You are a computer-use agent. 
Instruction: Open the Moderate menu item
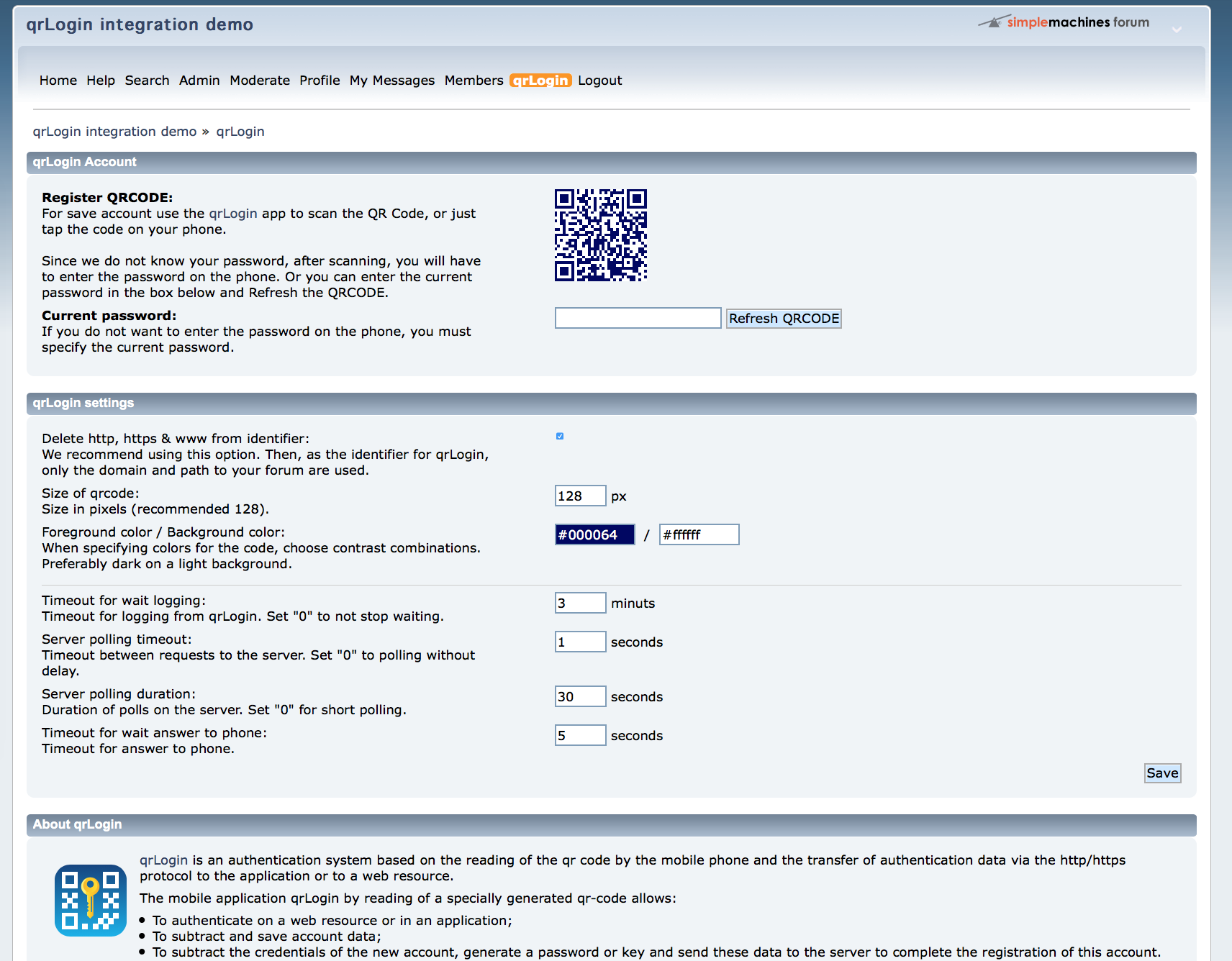click(260, 81)
